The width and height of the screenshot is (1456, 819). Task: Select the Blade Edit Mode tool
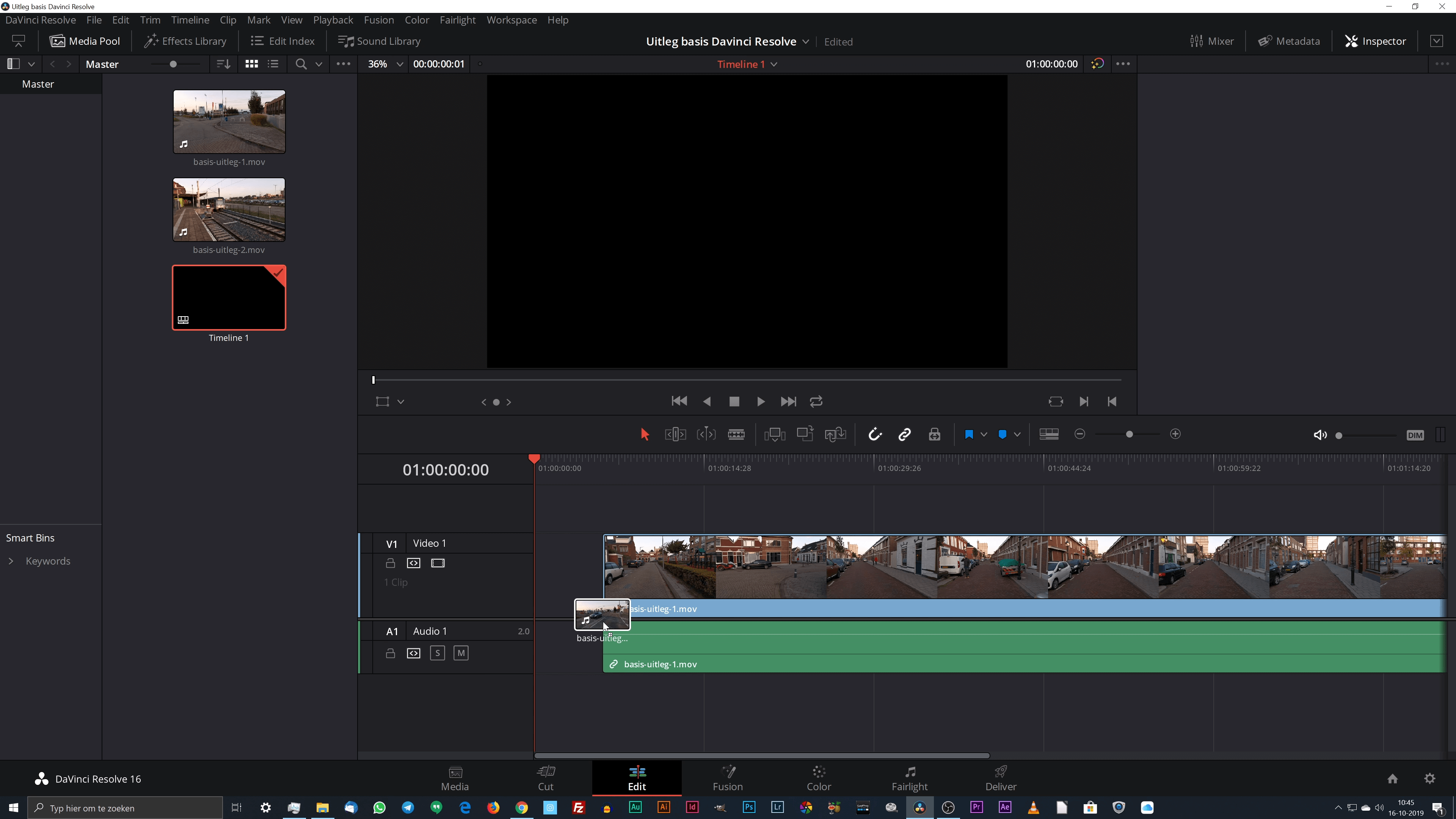point(736,434)
